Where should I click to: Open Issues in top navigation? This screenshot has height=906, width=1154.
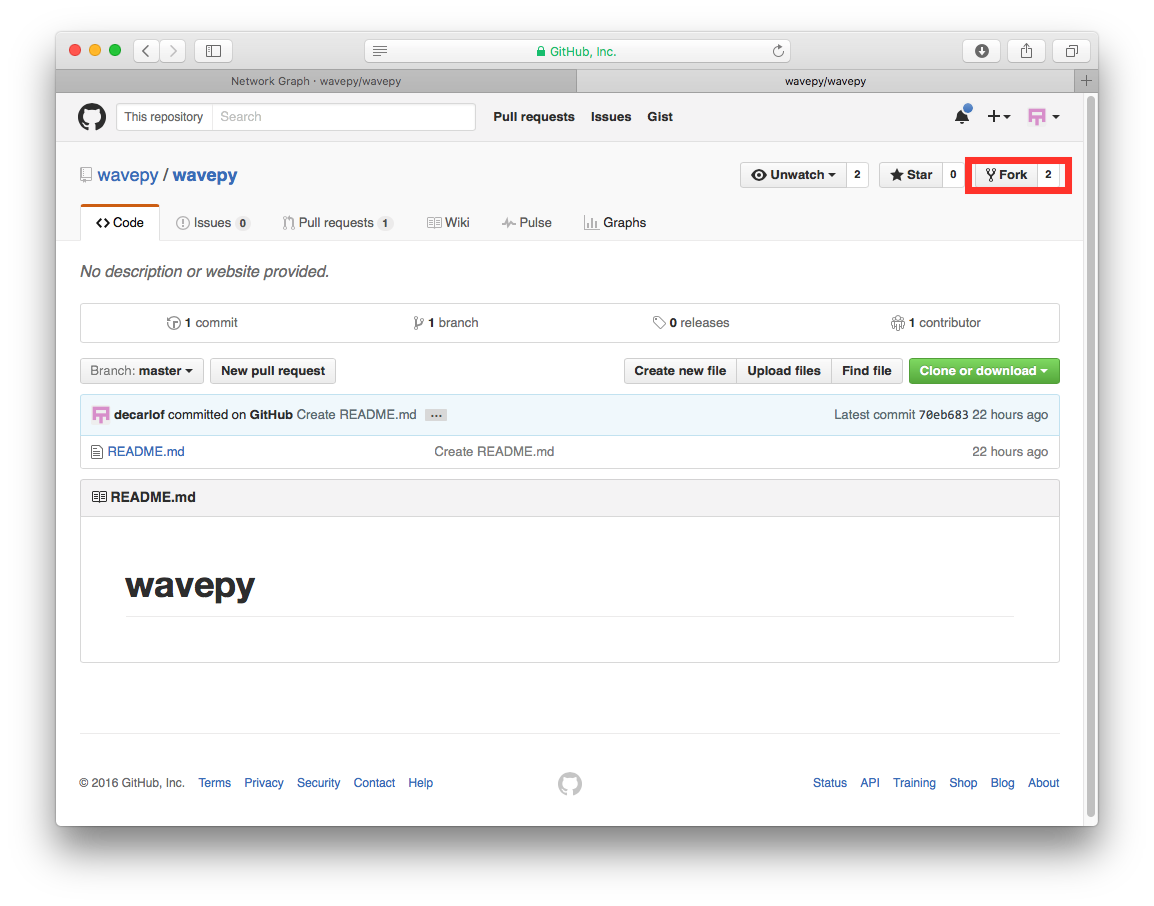611,116
